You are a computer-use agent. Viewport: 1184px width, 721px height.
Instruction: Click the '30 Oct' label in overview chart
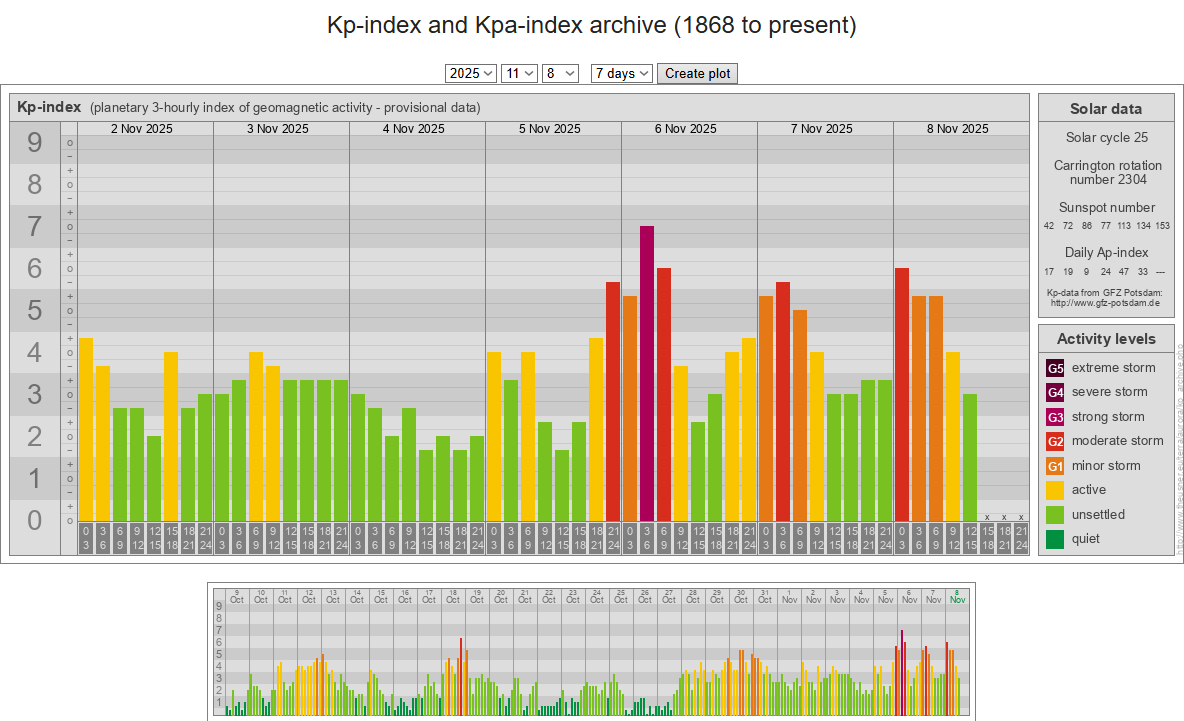(x=741, y=596)
